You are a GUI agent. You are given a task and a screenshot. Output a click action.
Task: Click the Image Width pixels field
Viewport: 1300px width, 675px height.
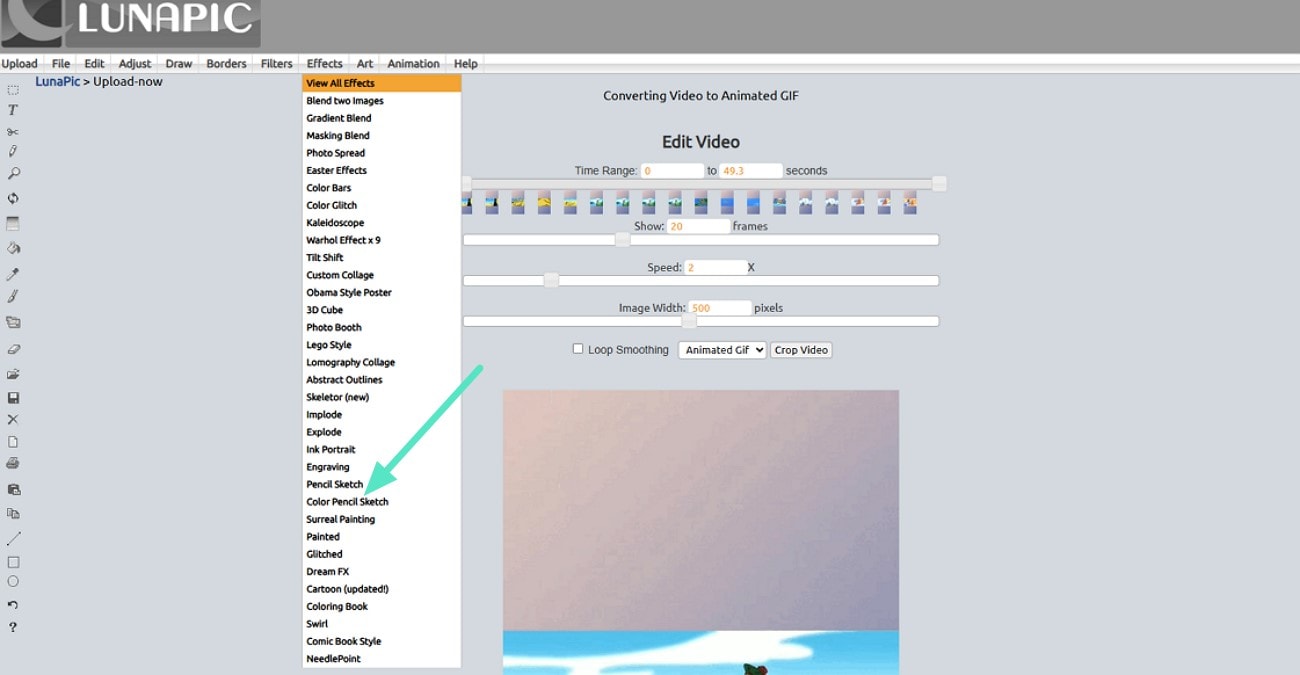coord(720,308)
